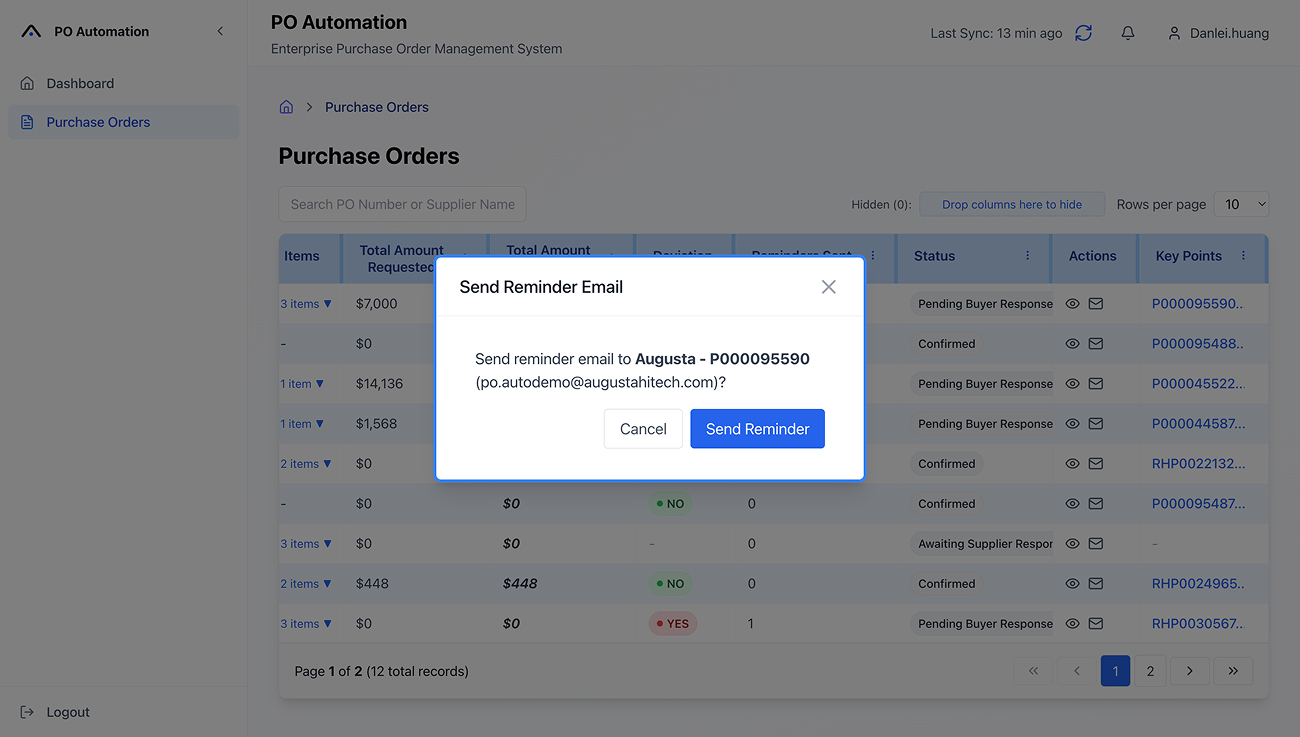Click the home icon in the breadcrumb

[285, 106]
